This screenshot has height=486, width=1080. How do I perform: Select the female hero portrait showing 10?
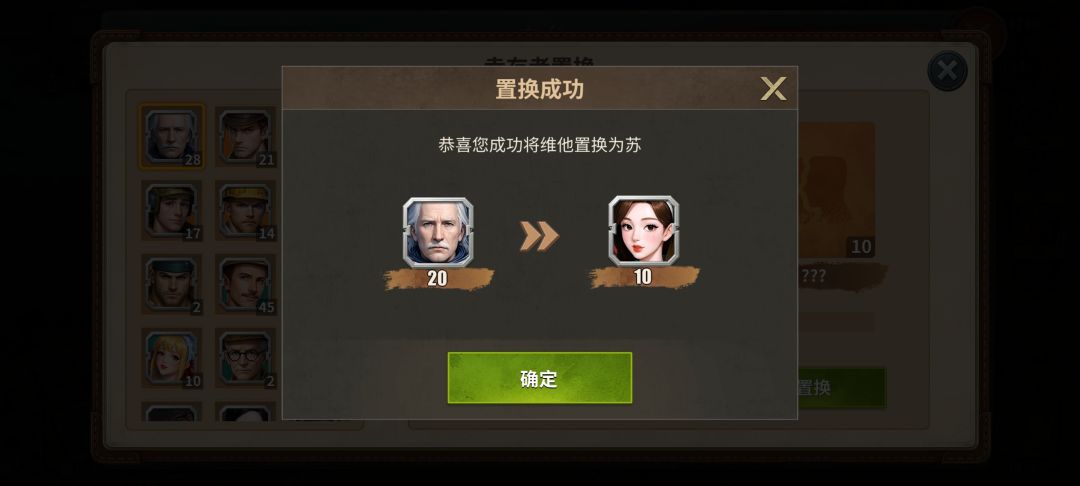643,231
